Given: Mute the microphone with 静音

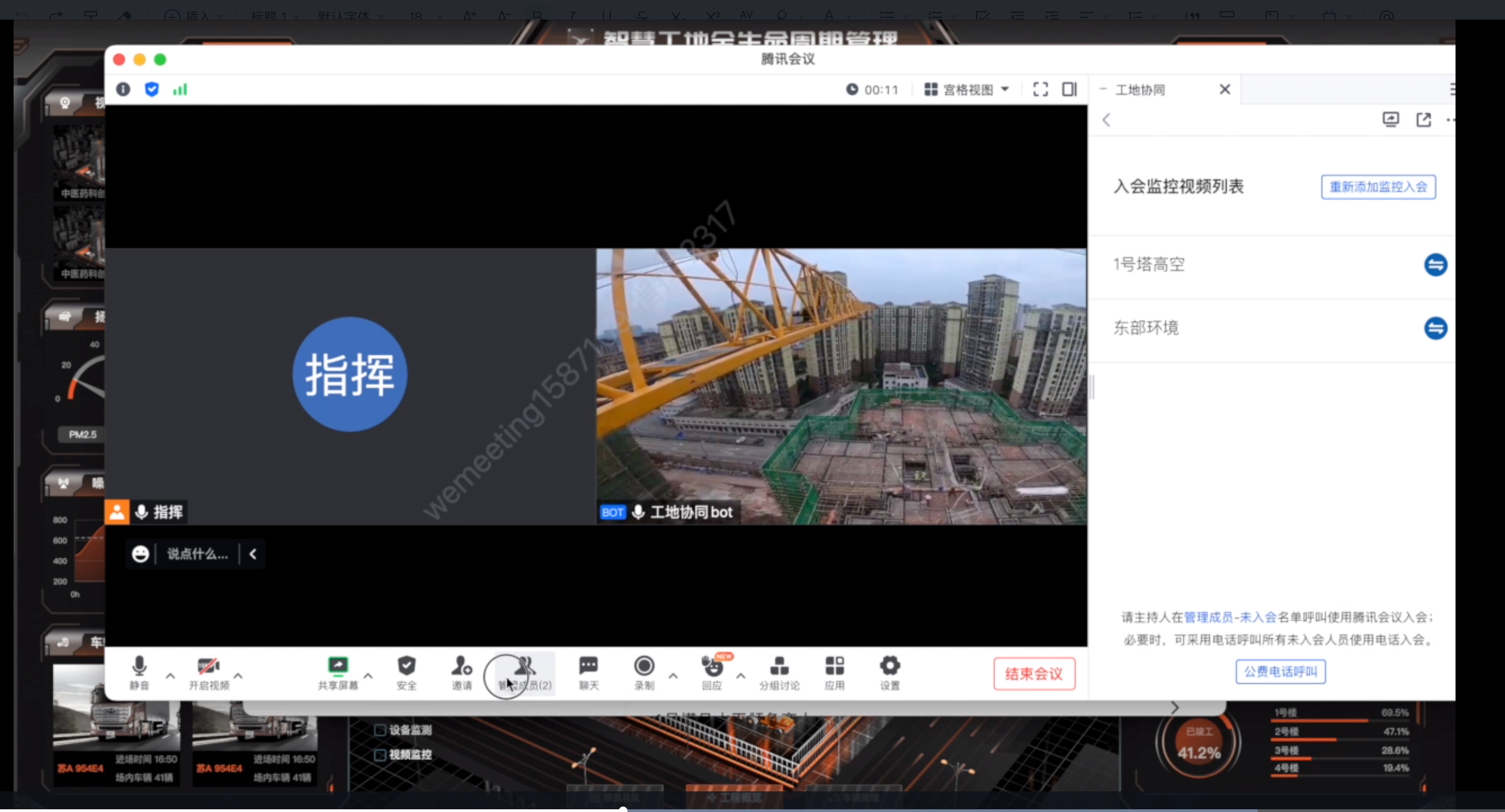Looking at the screenshot, I should coord(139,673).
